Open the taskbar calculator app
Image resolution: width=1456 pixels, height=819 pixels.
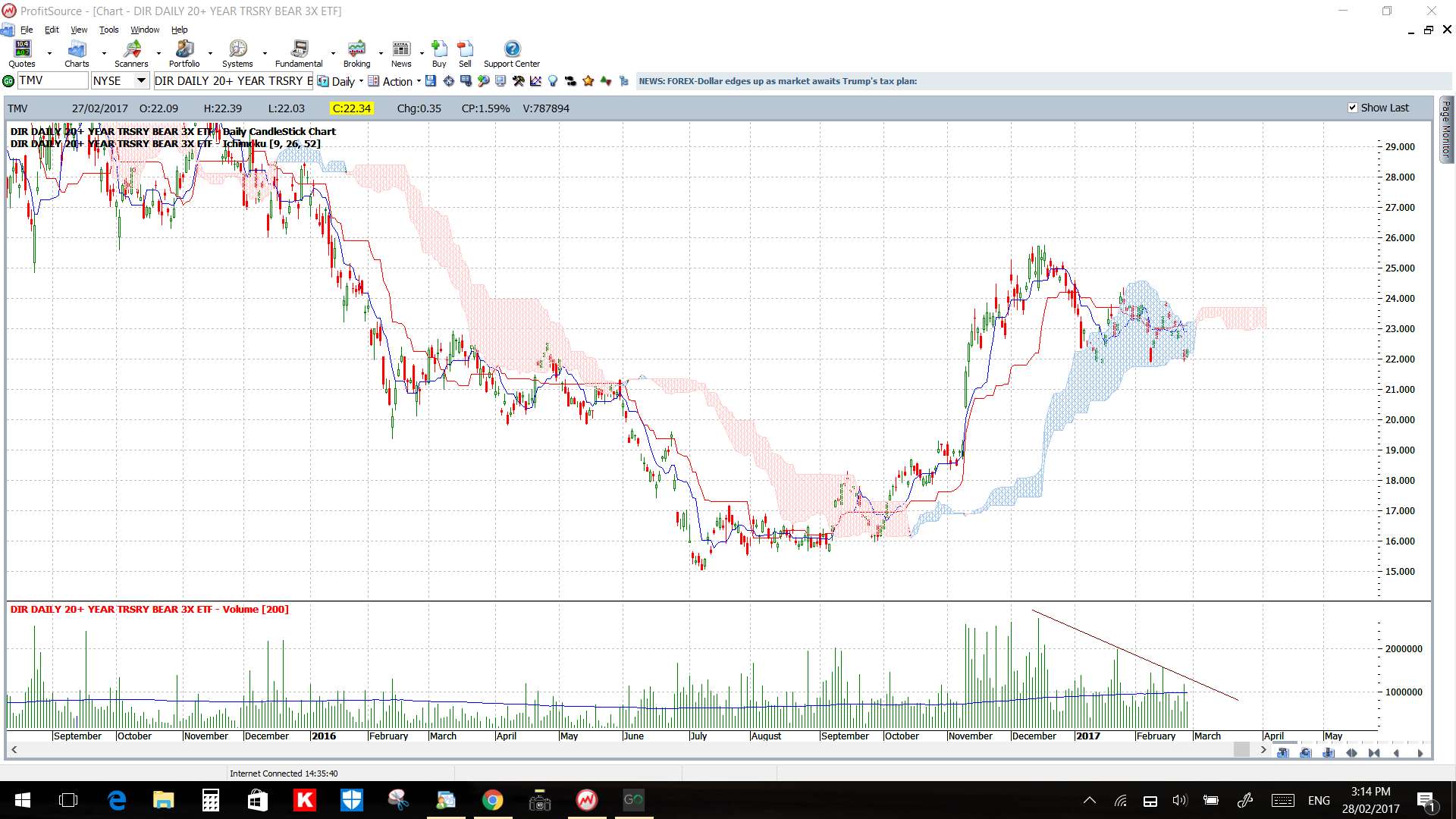[211, 800]
